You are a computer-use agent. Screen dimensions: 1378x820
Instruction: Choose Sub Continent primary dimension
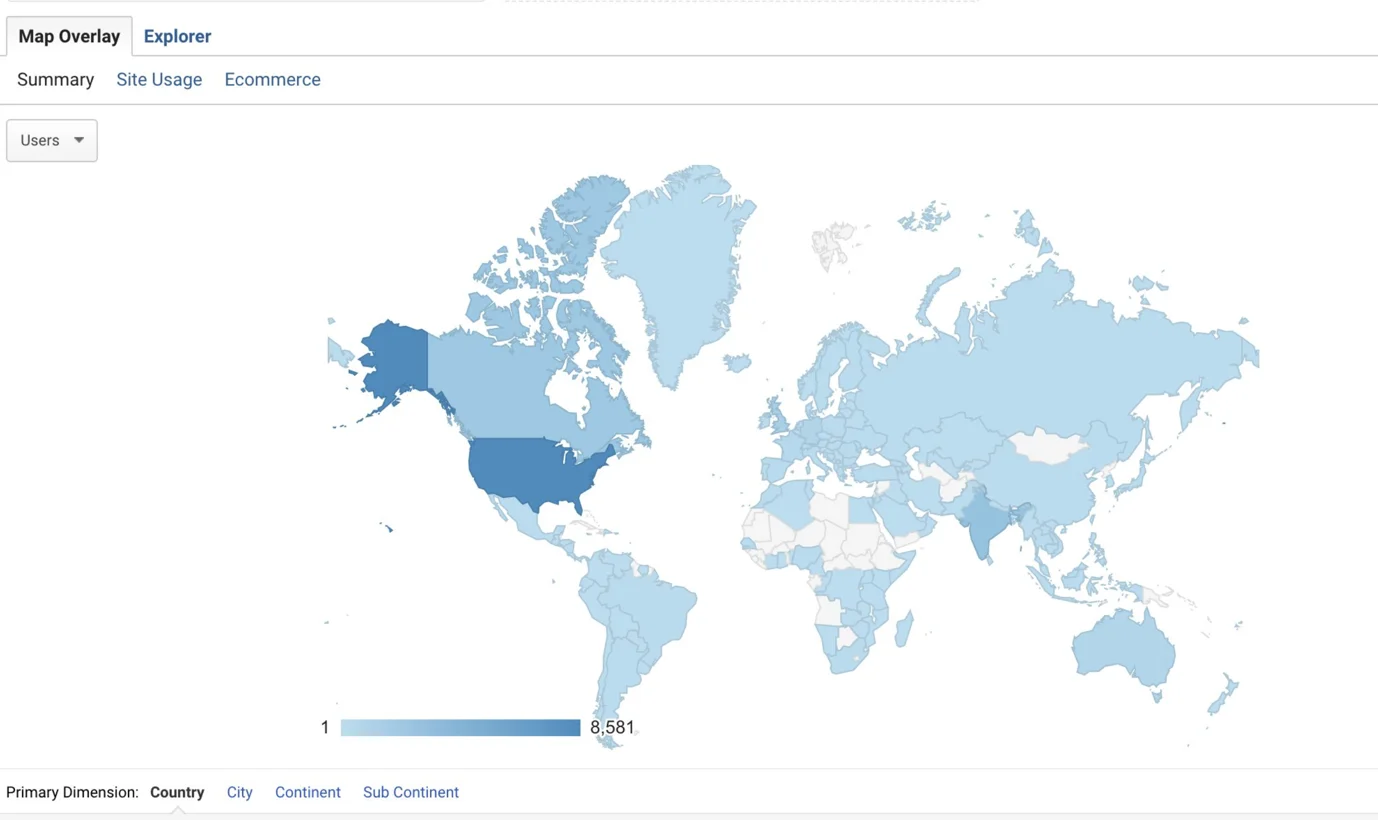point(410,792)
